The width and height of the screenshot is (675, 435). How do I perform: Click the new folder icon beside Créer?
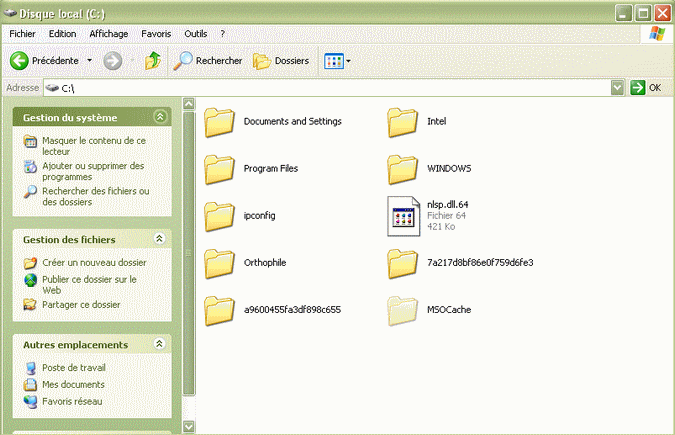pos(30,263)
